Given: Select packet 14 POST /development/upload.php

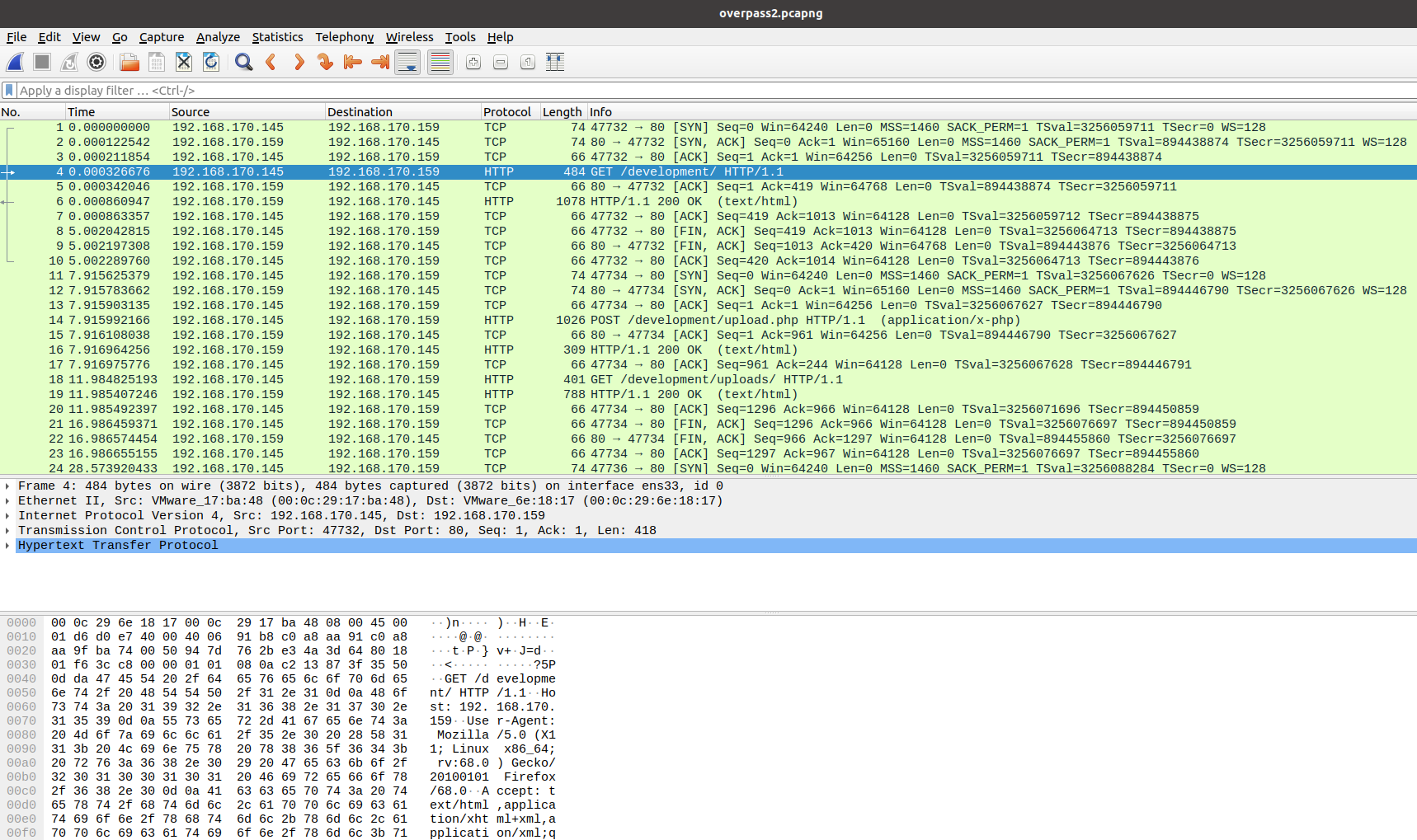Looking at the screenshot, I should point(708,321).
